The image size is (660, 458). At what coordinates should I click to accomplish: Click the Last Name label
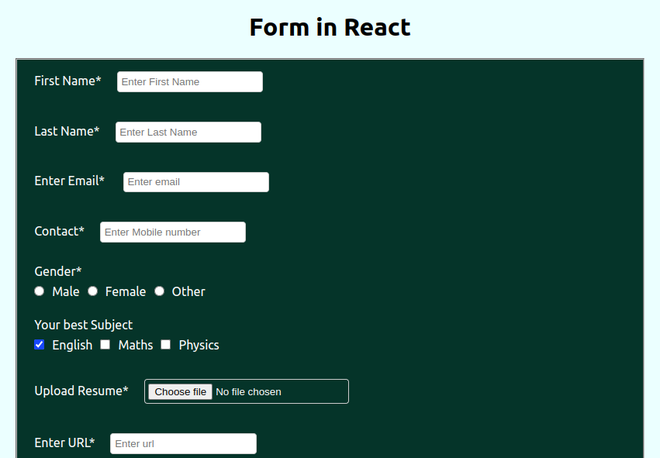67,131
